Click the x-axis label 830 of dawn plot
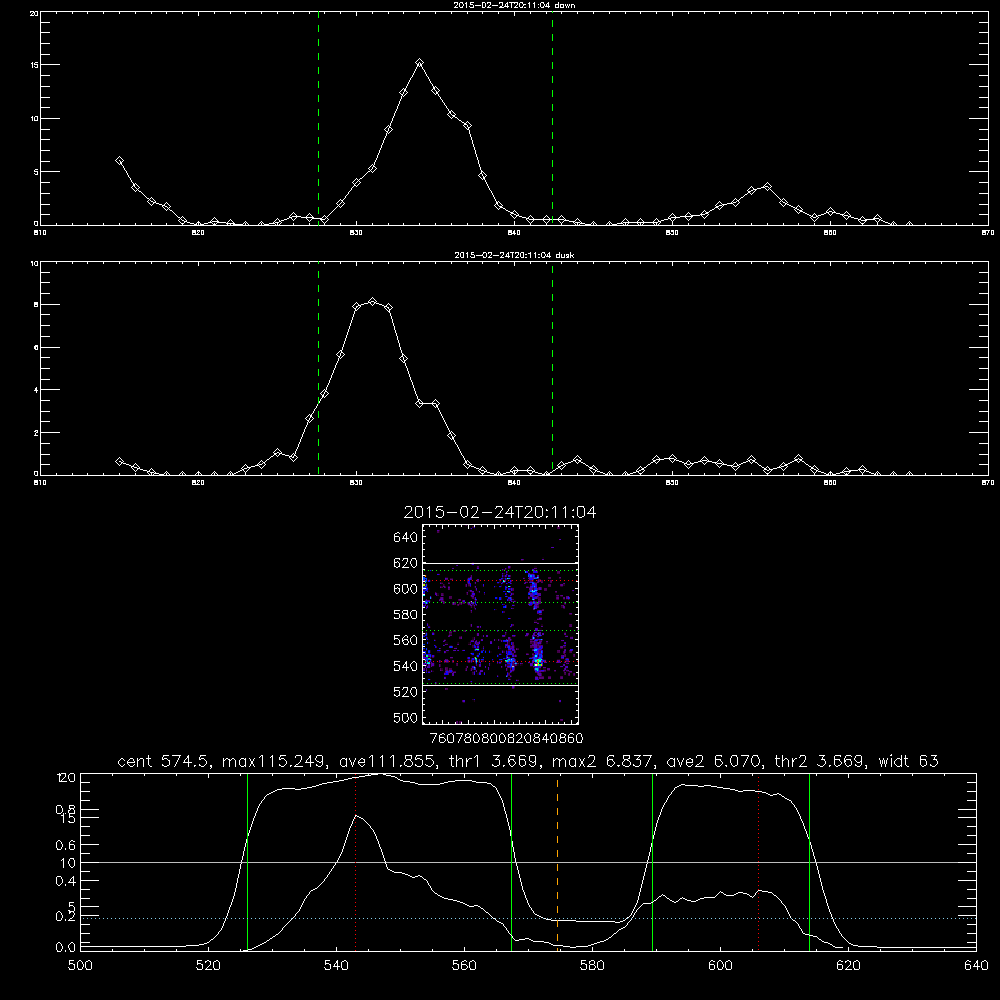This screenshot has width=1000, height=1000. point(356,233)
